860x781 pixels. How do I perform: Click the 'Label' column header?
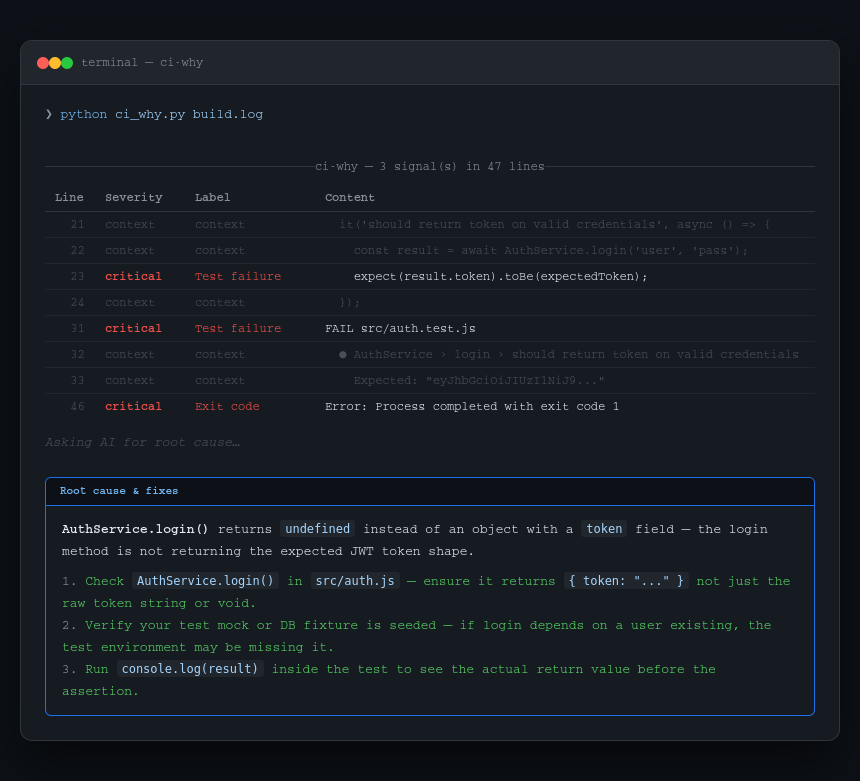coord(212,197)
